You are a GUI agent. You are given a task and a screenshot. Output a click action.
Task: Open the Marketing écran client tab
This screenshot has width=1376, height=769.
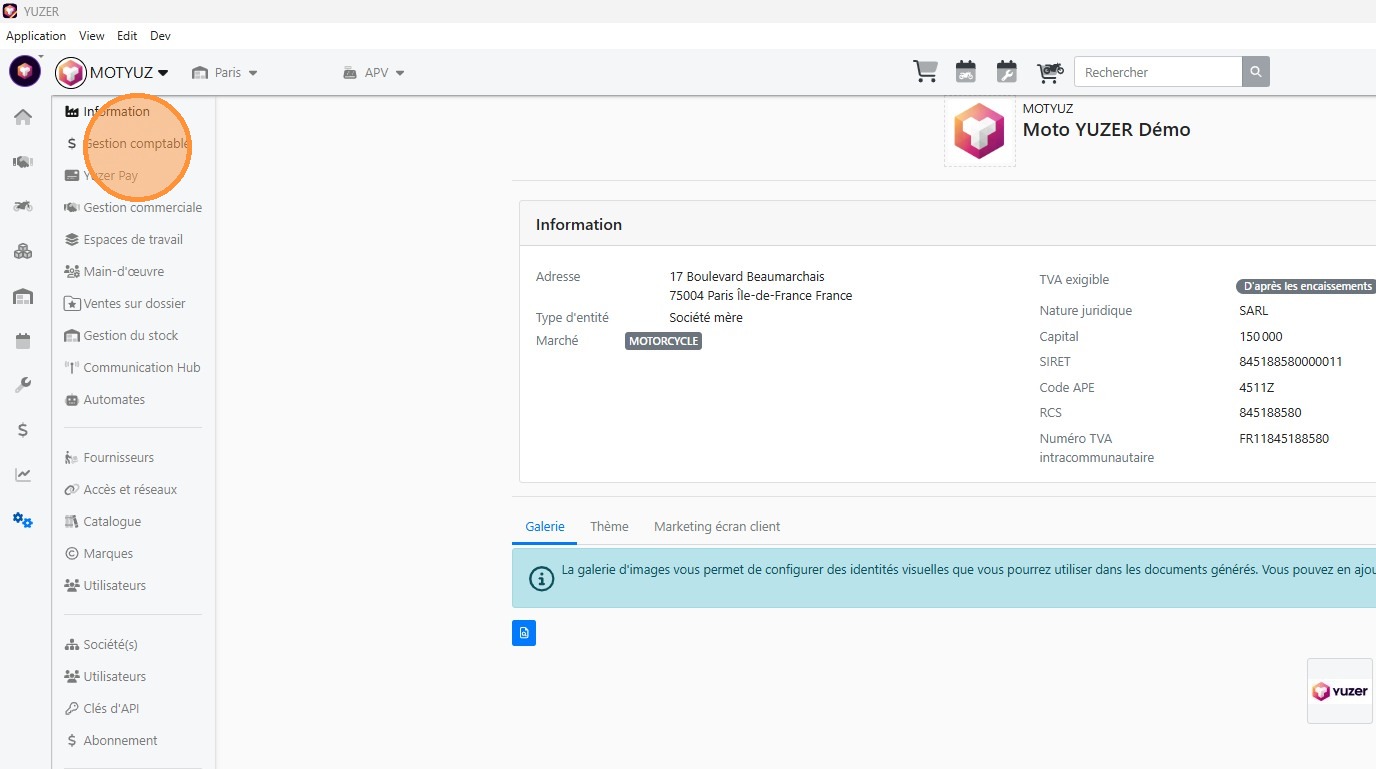[717, 526]
